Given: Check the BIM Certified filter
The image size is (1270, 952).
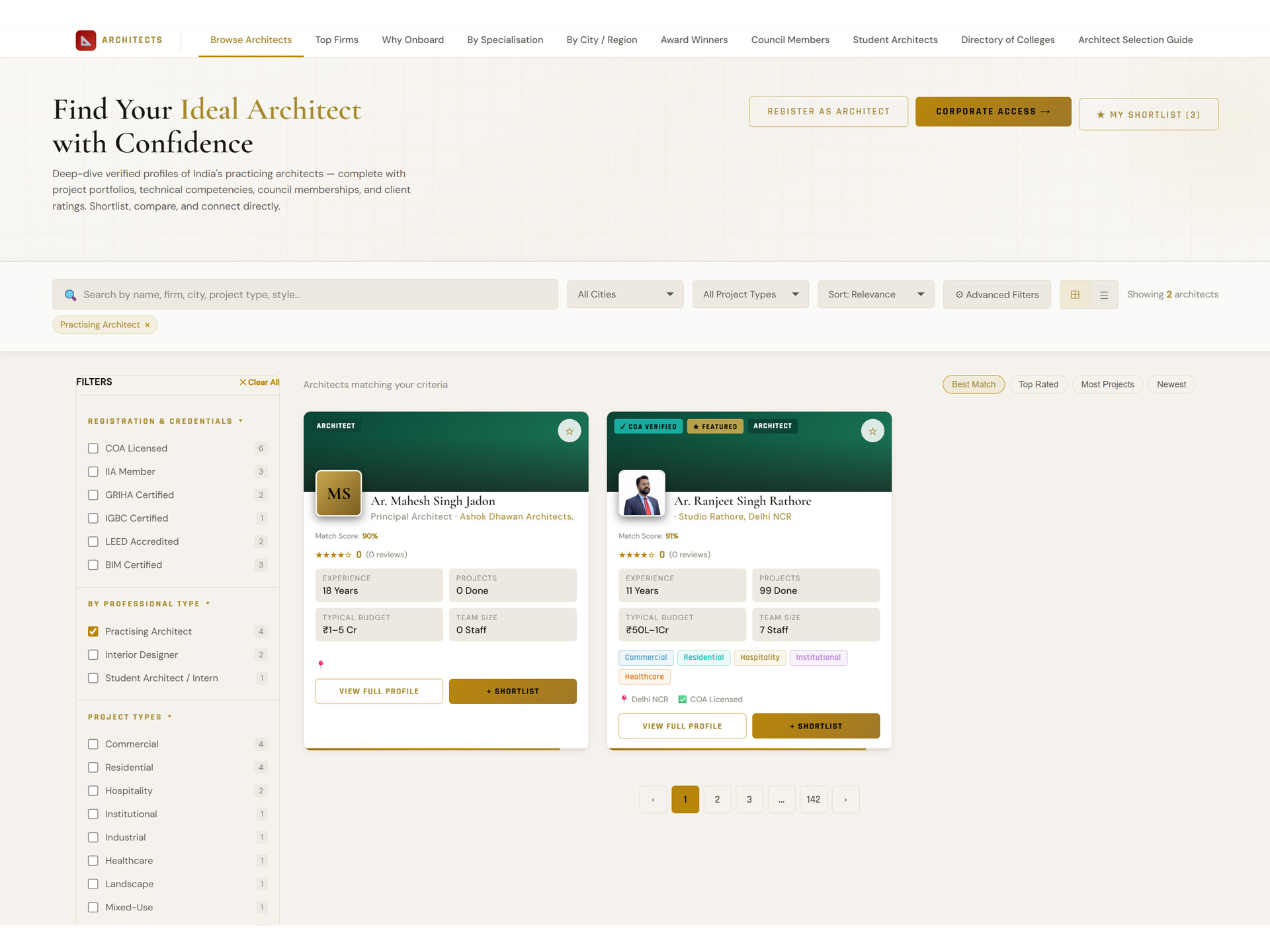Looking at the screenshot, I should tap(93, 565).
